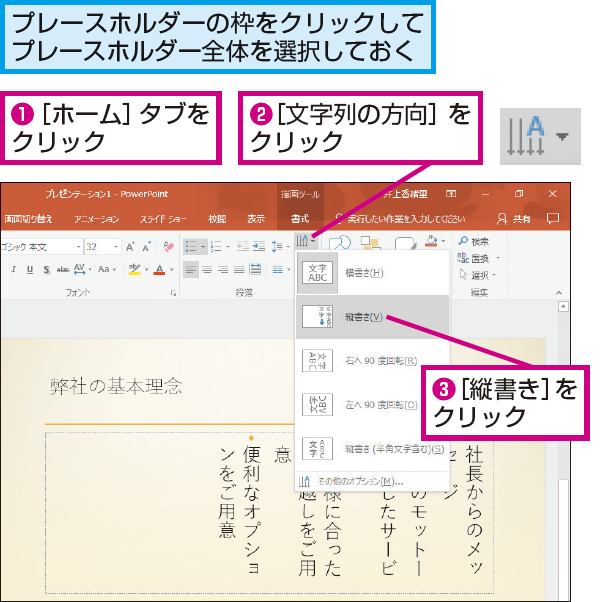Click the Increase Indent icon

(259, 246)
